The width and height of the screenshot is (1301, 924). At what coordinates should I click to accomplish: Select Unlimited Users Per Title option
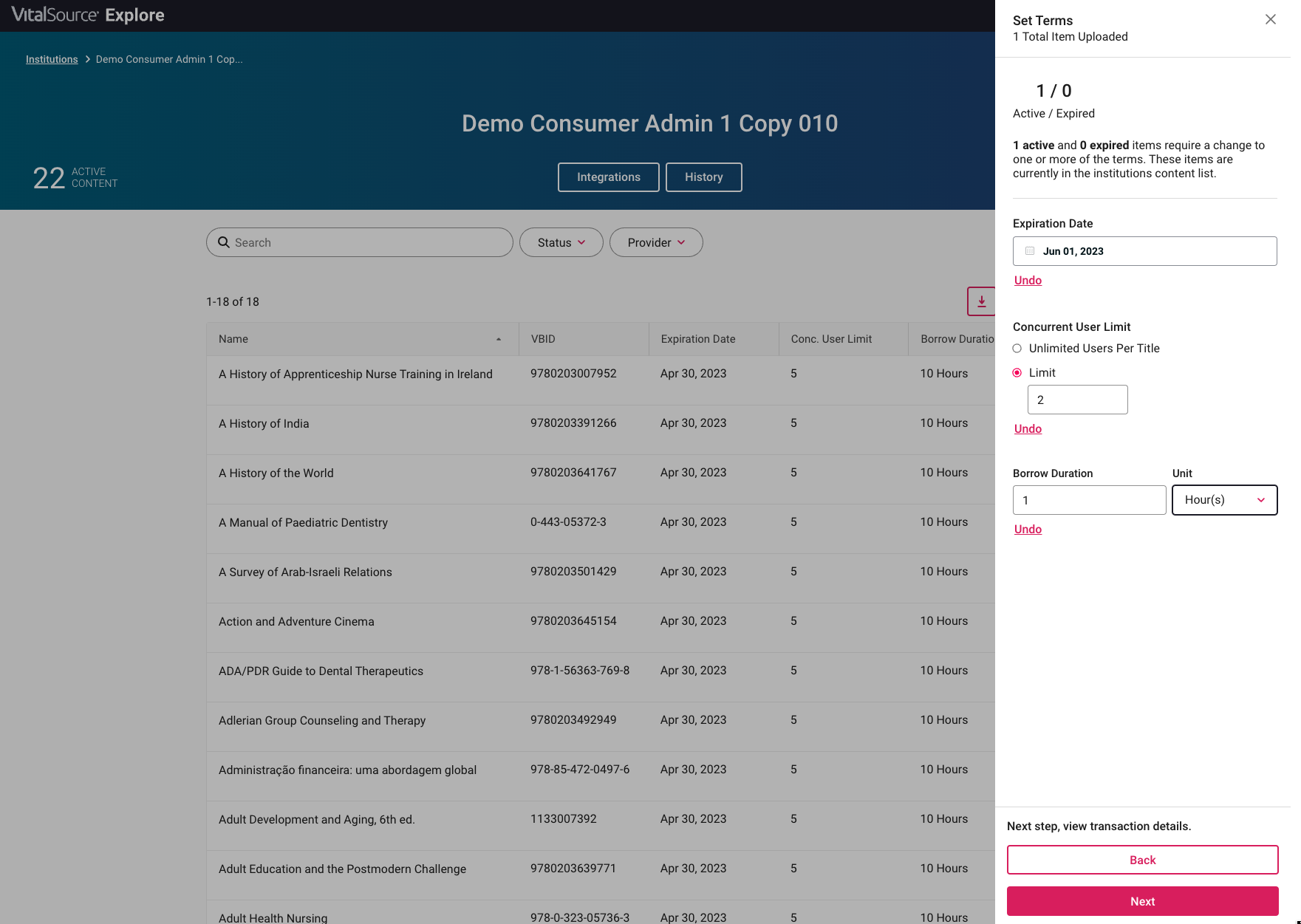point(1017,349)
